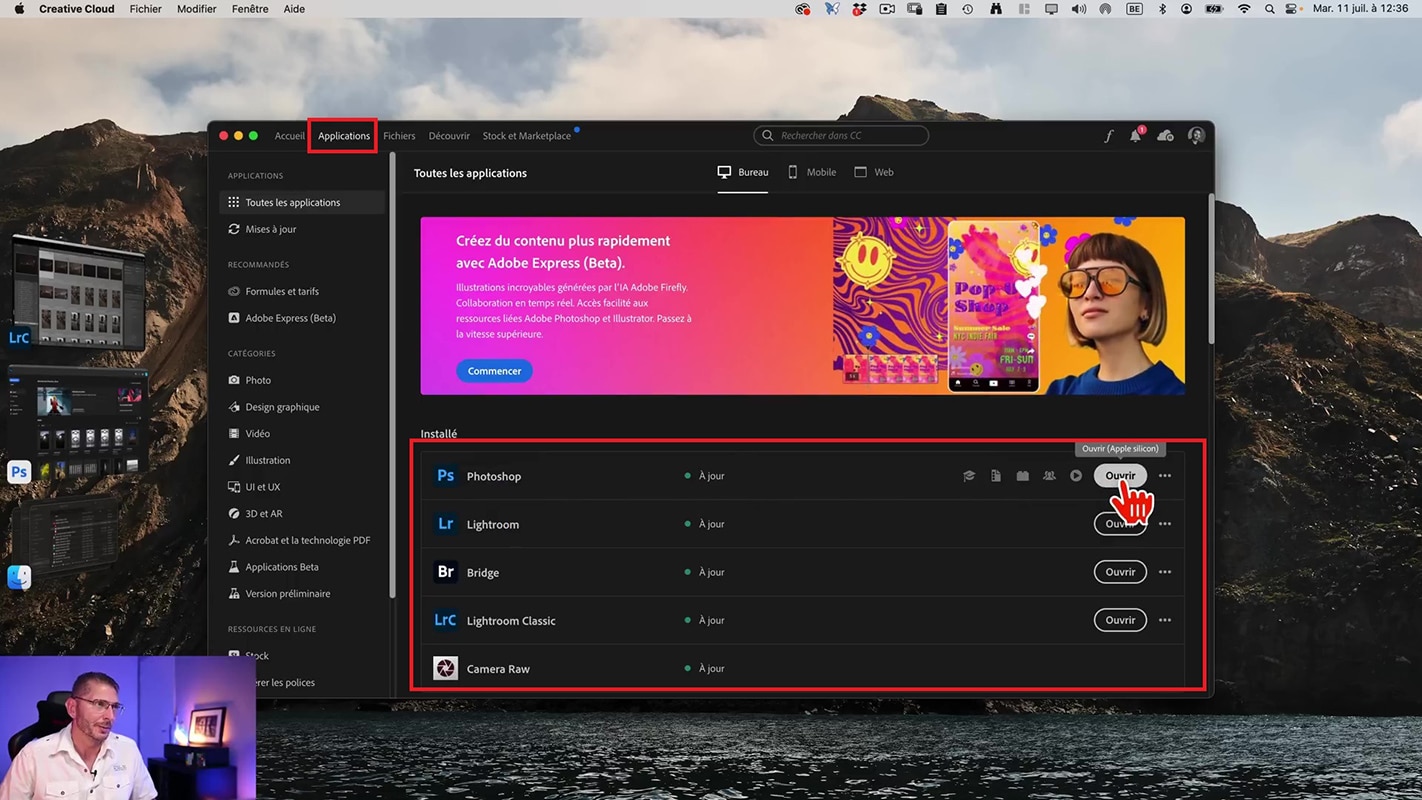
Task: Click the Lightroom Classic Stage Manager thumbnail
Action: pyautogui.click(x=78, y=292)
